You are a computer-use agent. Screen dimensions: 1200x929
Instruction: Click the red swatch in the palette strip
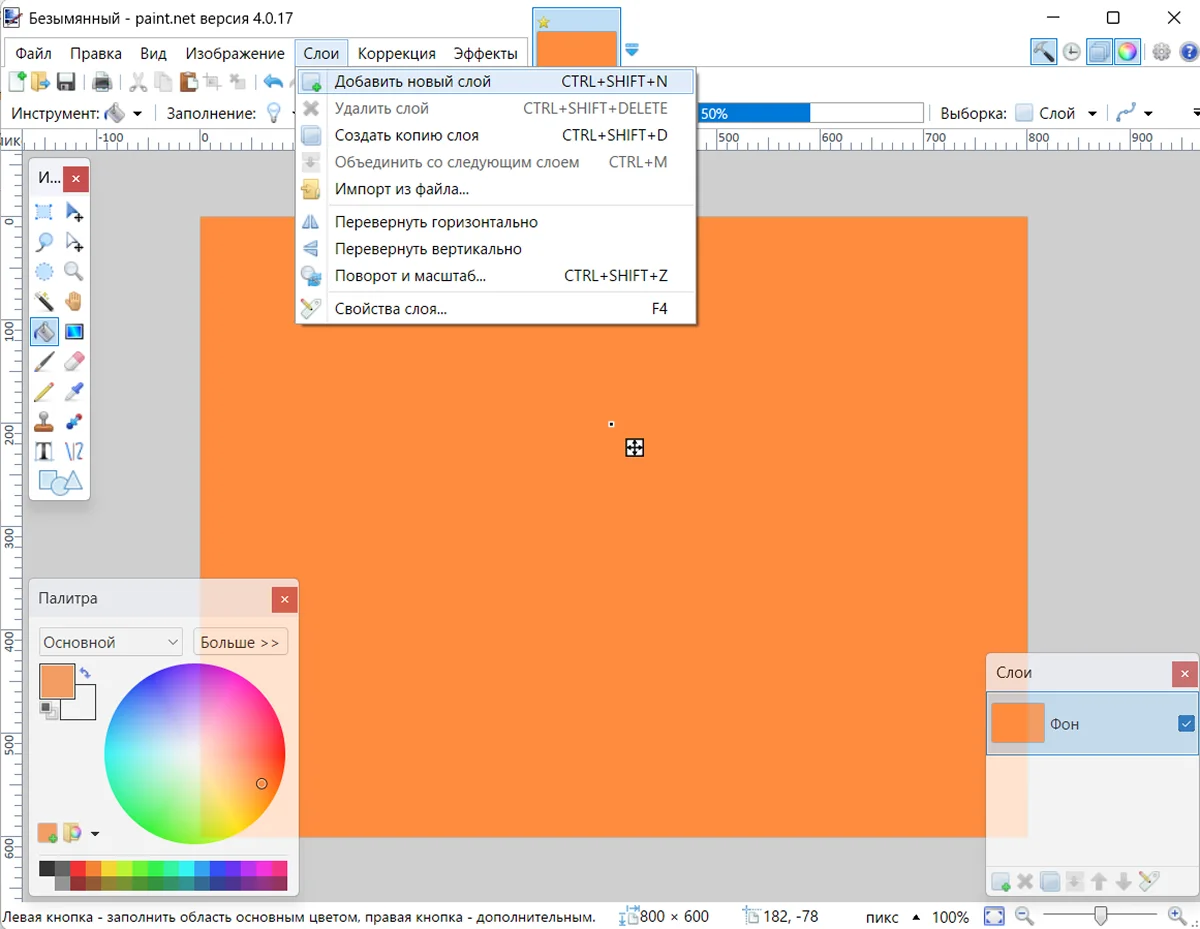78,868
